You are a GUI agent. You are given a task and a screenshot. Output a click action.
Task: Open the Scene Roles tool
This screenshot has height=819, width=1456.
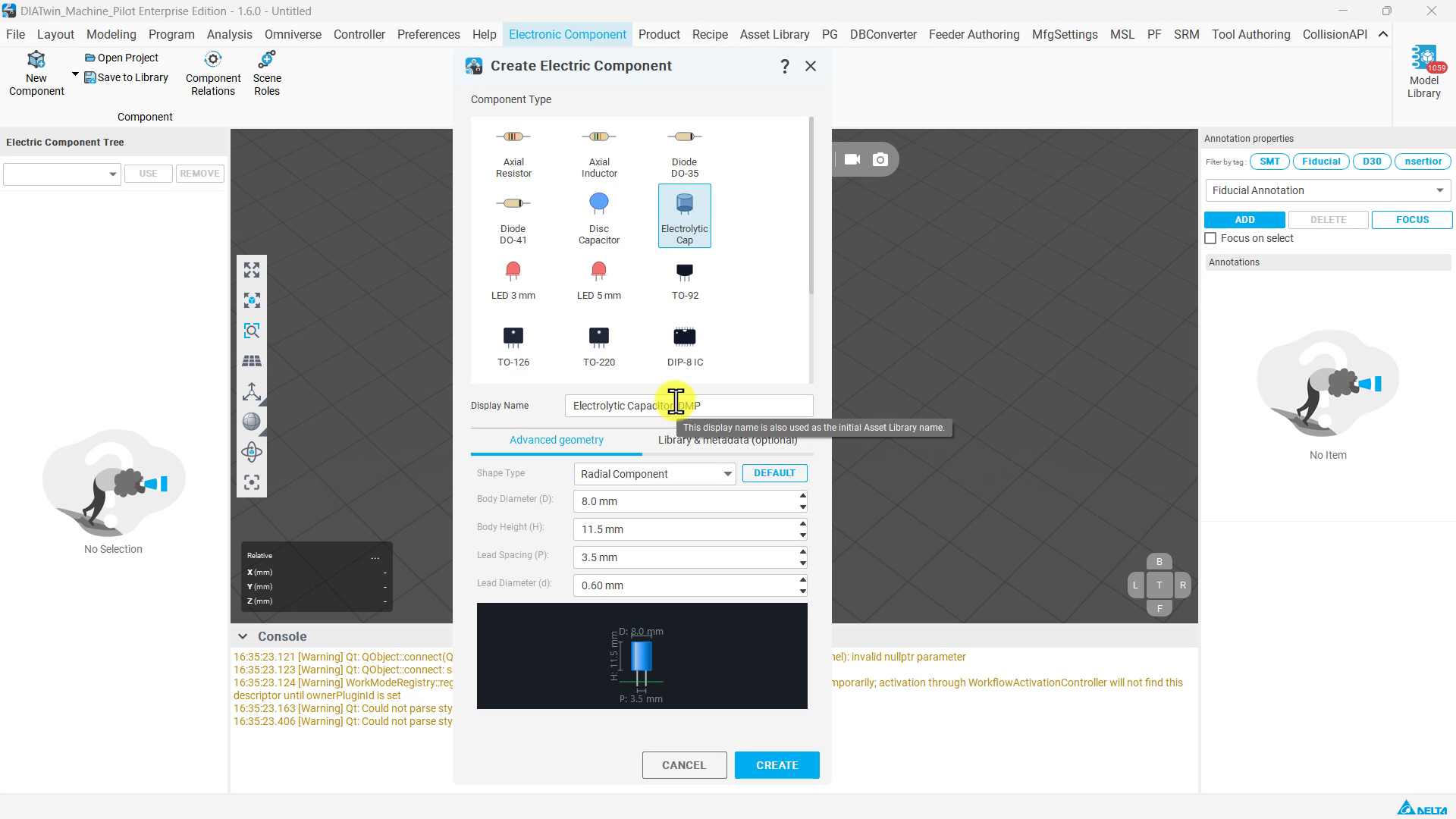pos(267,74)
